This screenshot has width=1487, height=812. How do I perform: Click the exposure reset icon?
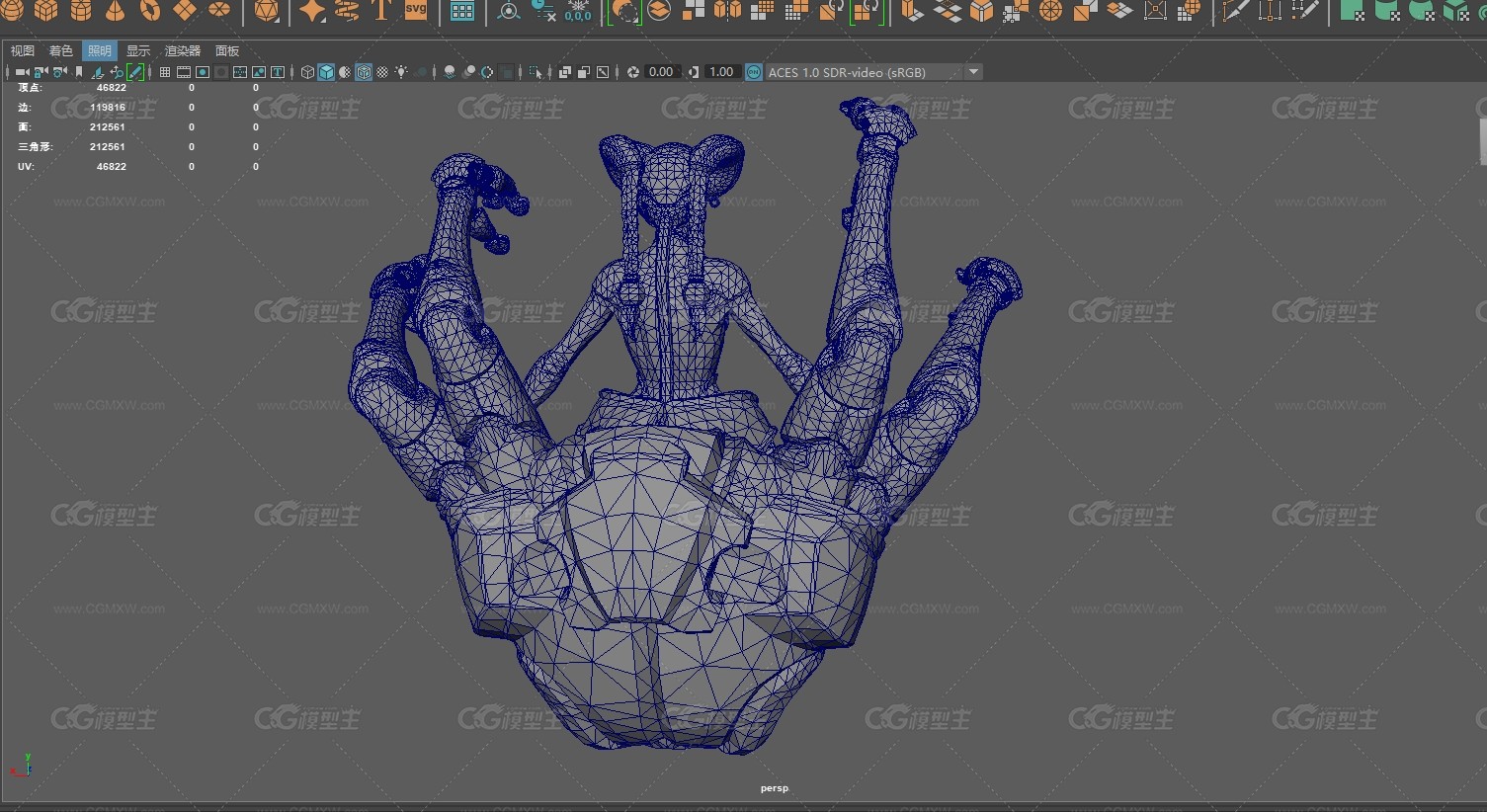click(633, 72)
